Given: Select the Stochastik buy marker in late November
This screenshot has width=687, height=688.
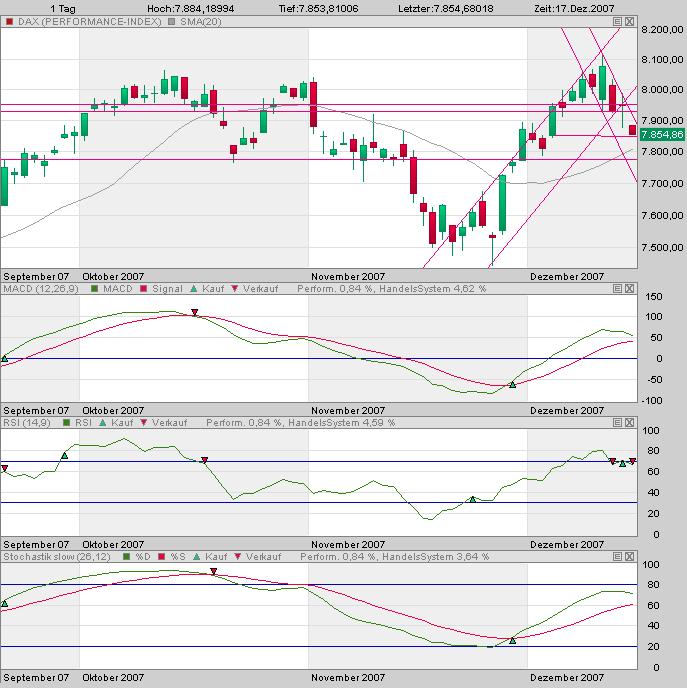Looking at the screenshot, I should coord(512,641).
